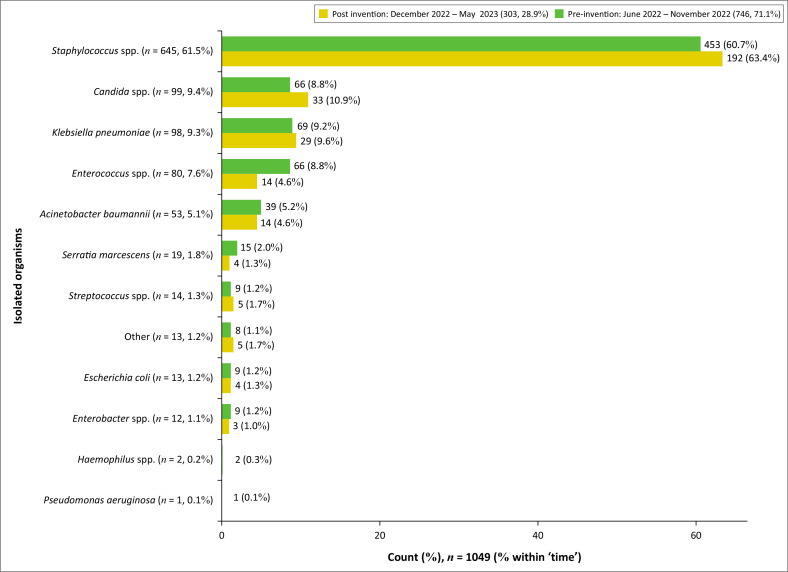Click the green Staphylococcus spp. bar
788x572 pixels.
point(460,44)
